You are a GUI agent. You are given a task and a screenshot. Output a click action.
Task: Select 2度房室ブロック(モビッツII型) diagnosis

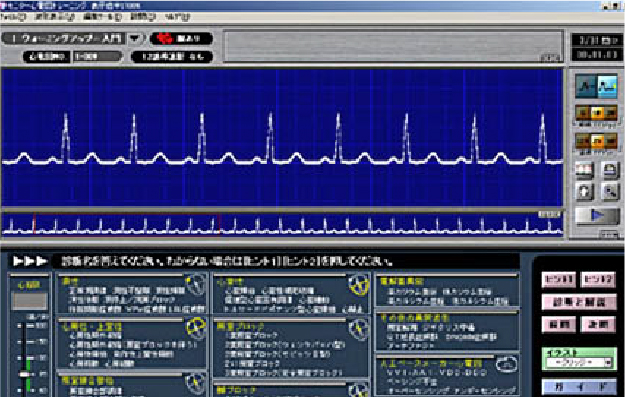click(x=277, y=354)
